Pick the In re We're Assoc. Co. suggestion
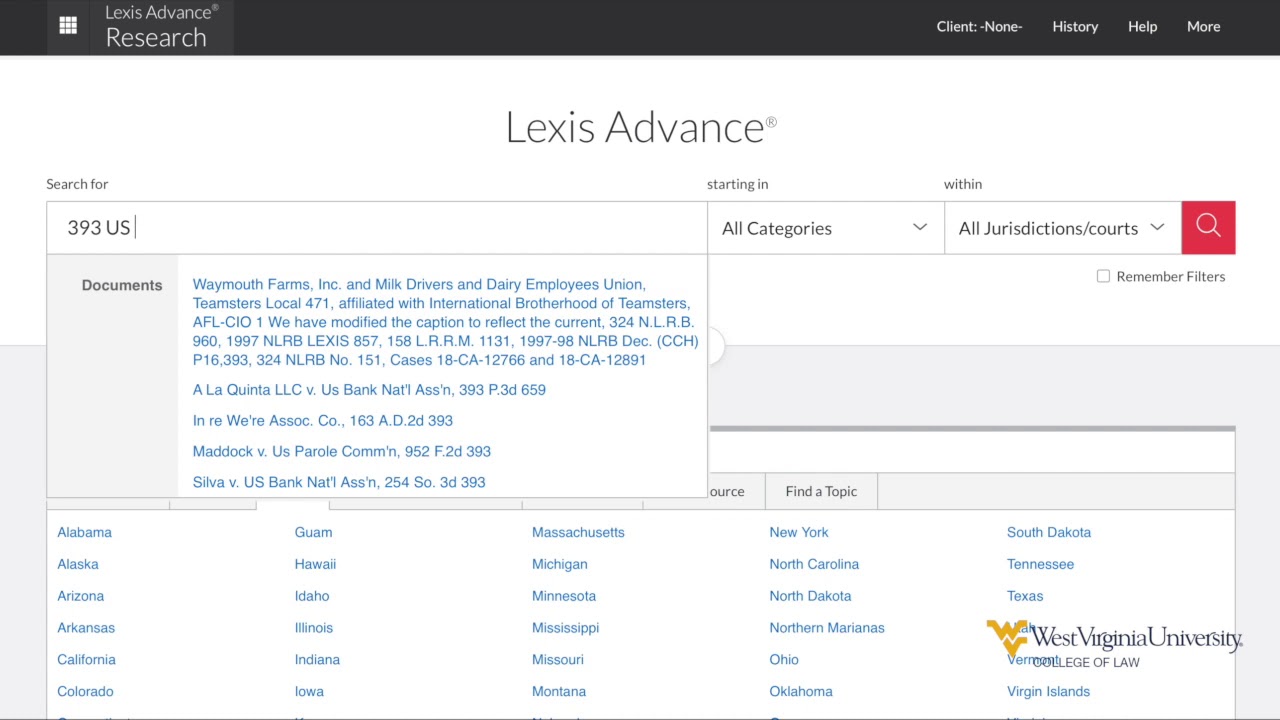 coord(322,421)
